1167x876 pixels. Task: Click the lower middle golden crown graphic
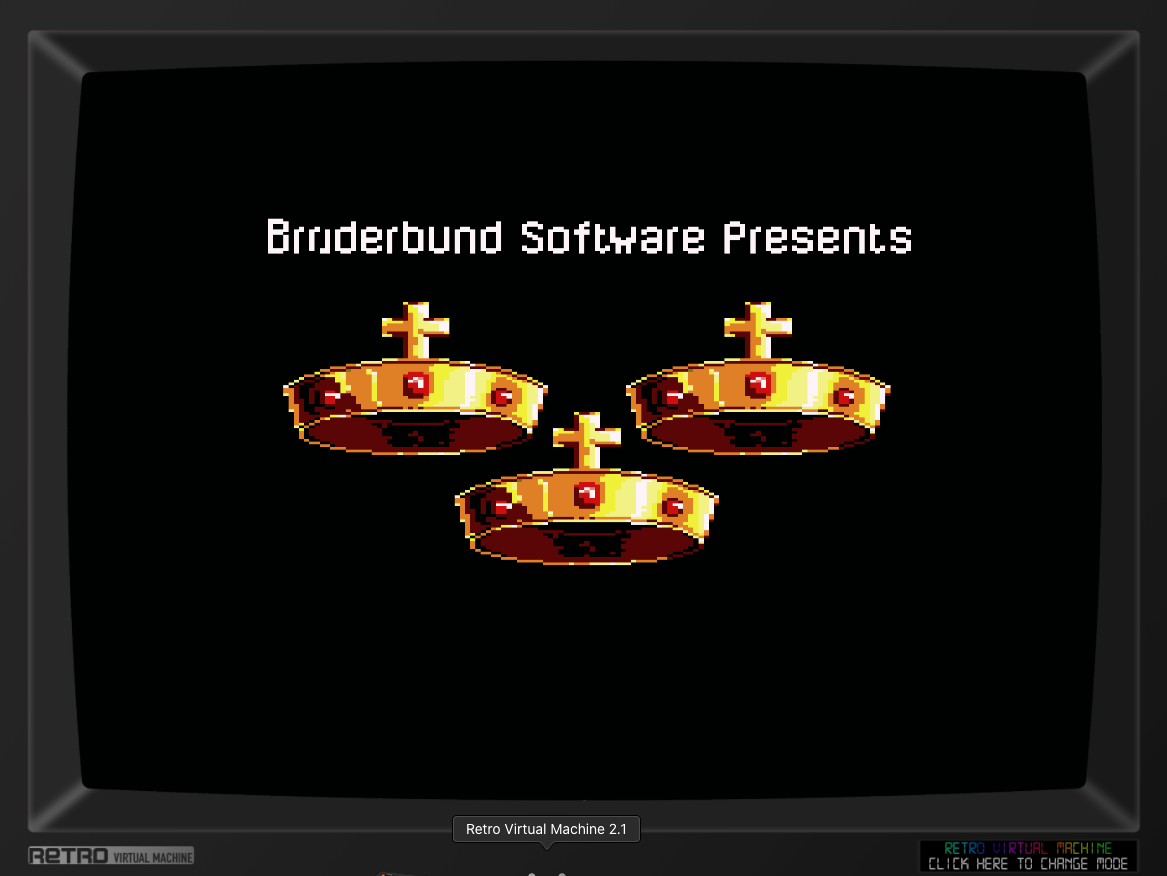click(586, 489)
